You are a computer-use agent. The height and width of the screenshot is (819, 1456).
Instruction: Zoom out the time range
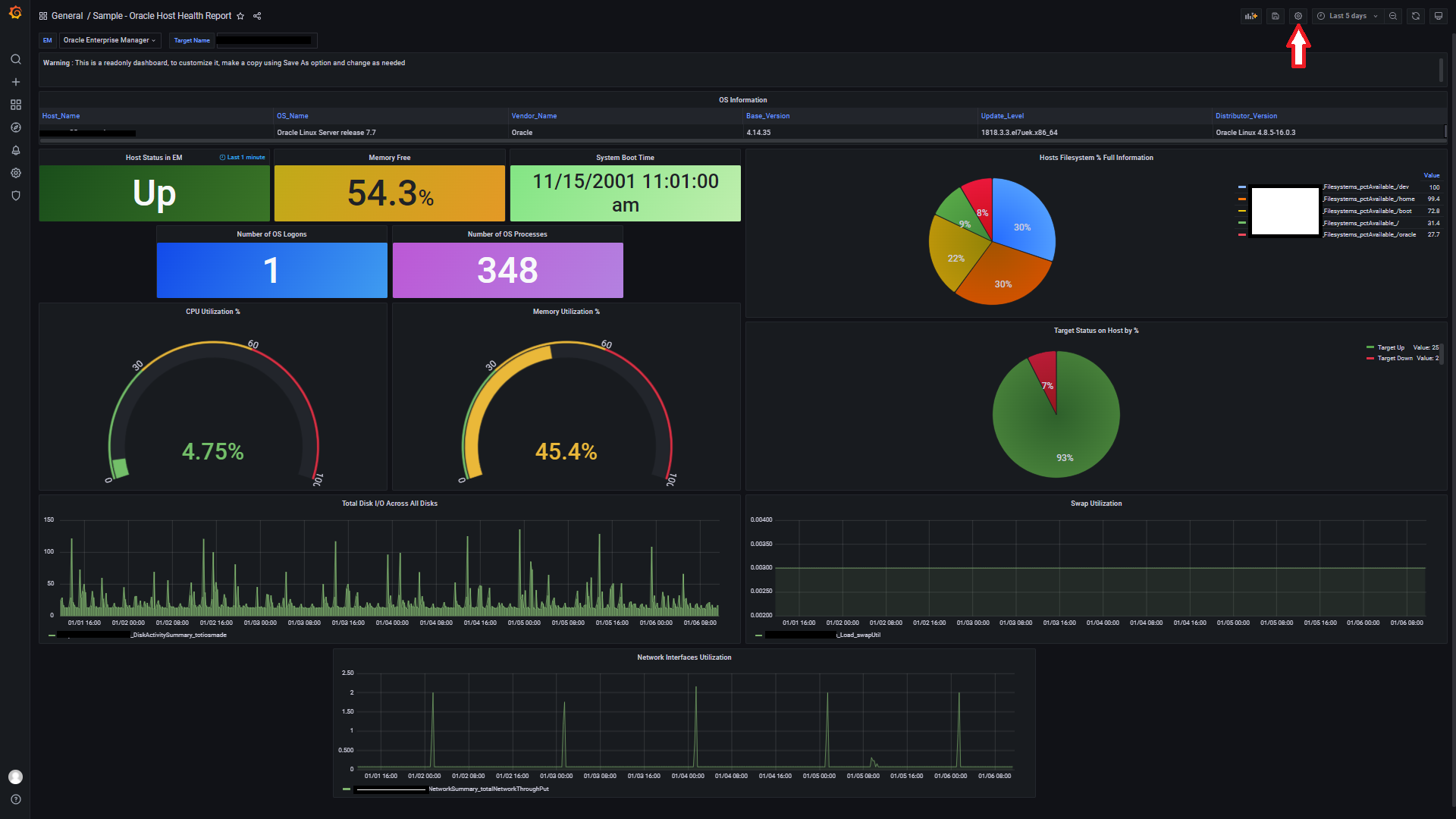(x=1393, y=16)
